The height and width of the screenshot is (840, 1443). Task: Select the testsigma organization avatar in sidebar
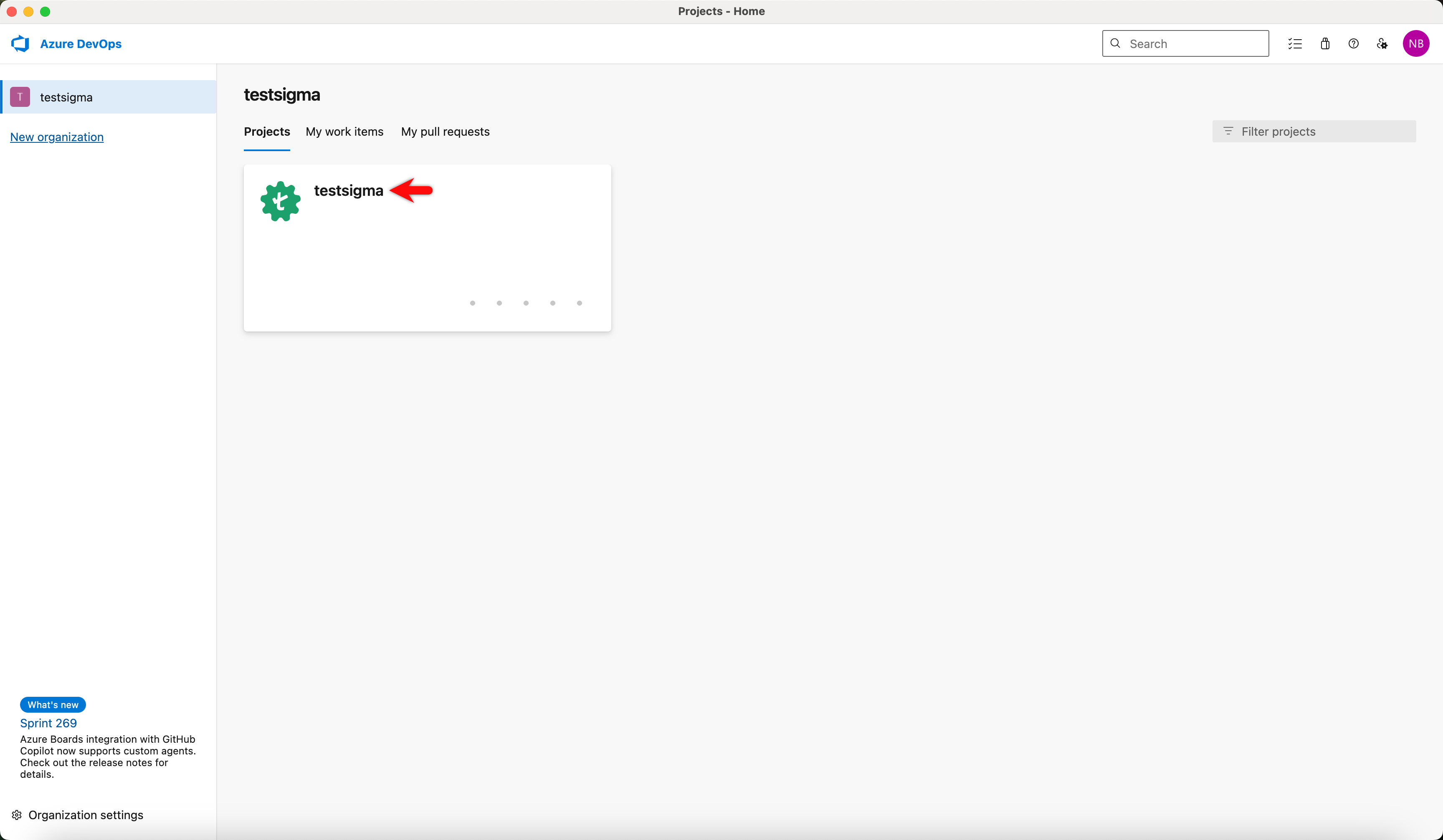point(20,97)
